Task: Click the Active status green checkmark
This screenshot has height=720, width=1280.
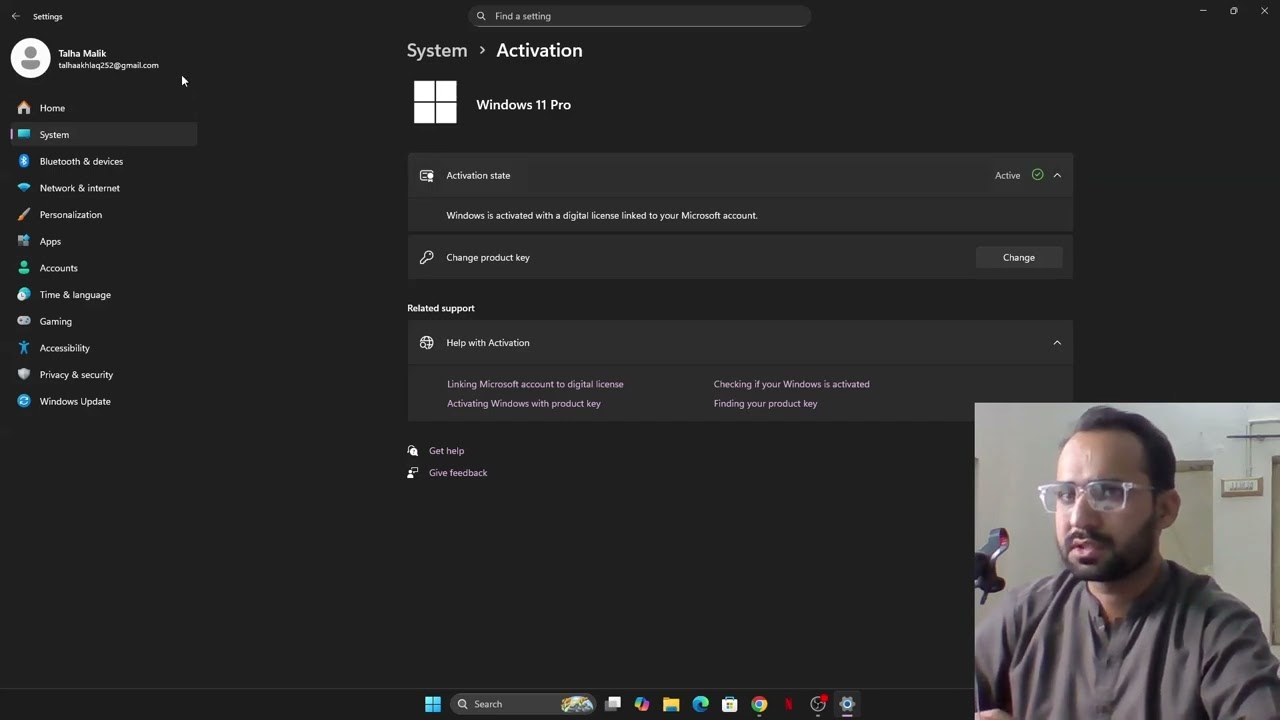Action: 1037,175
